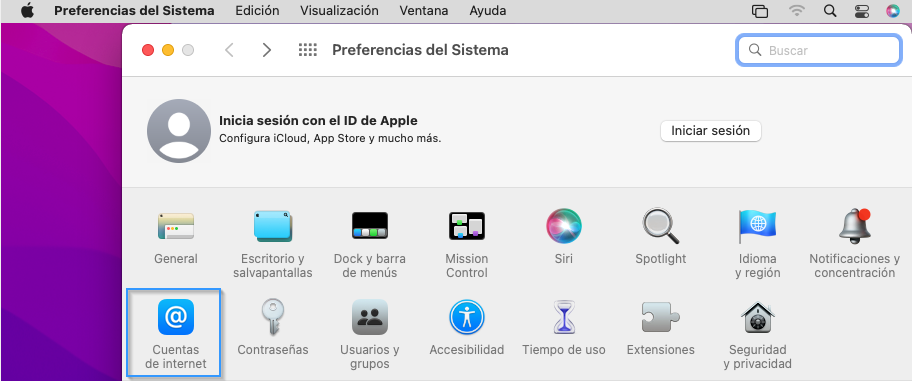Open the Ventana menu
Screen dimensions: 912x381
(424, 11)
